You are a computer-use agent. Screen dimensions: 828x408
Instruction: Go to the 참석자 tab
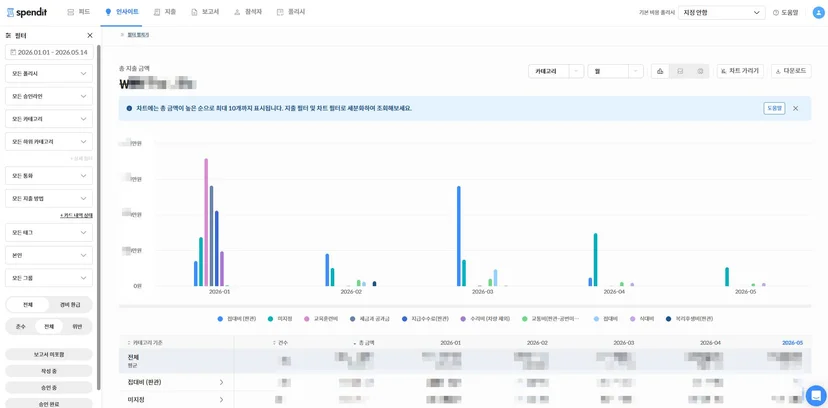point(248,12)
